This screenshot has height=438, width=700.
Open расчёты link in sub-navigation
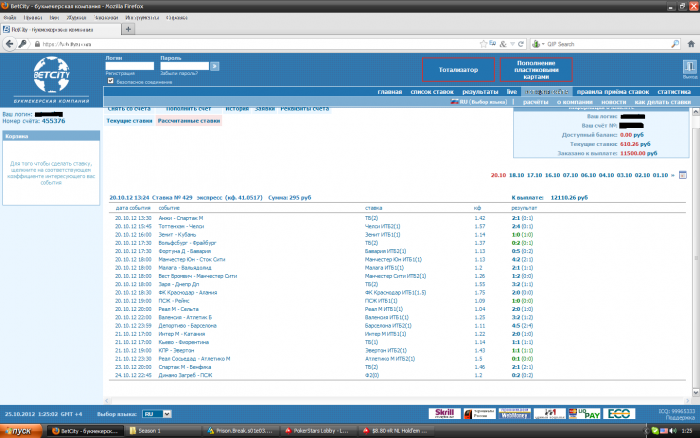pyautogui.click(x=535, y=102)
